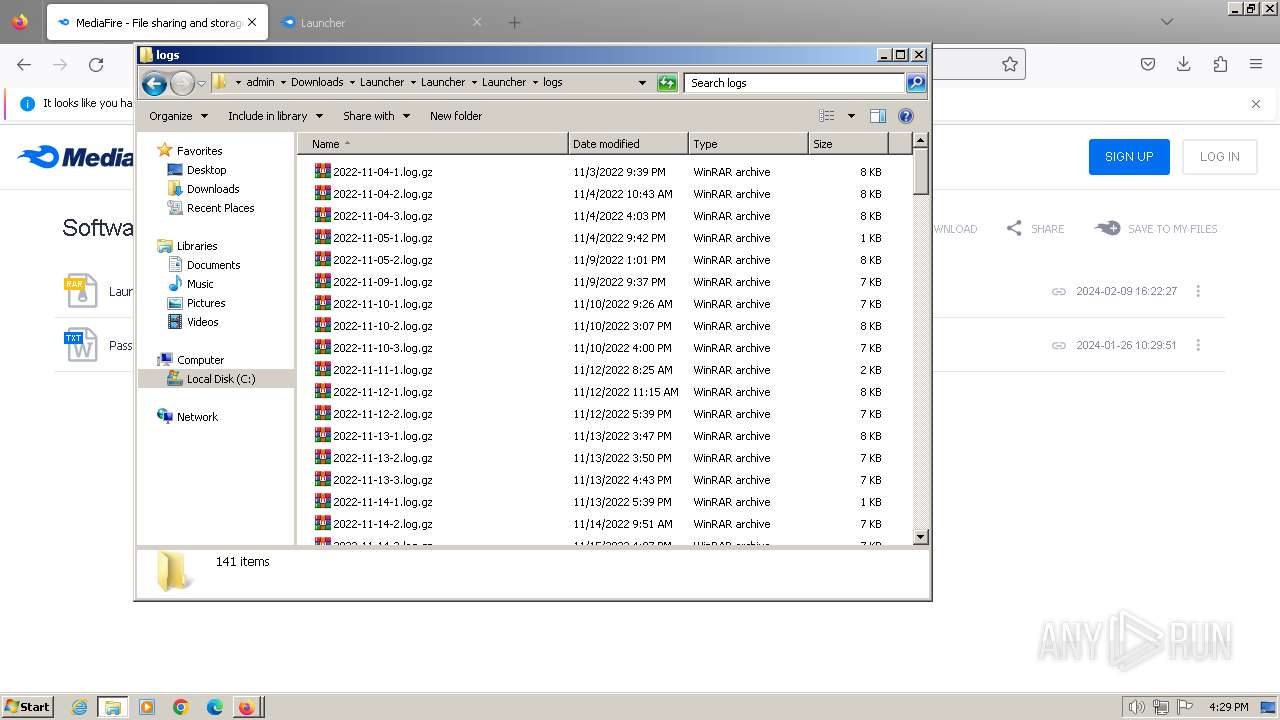Click WinRAR icon of 2022-11-13-3.log.gz
The width and height of the screenshot is (1280, 720).
[322, 479]
